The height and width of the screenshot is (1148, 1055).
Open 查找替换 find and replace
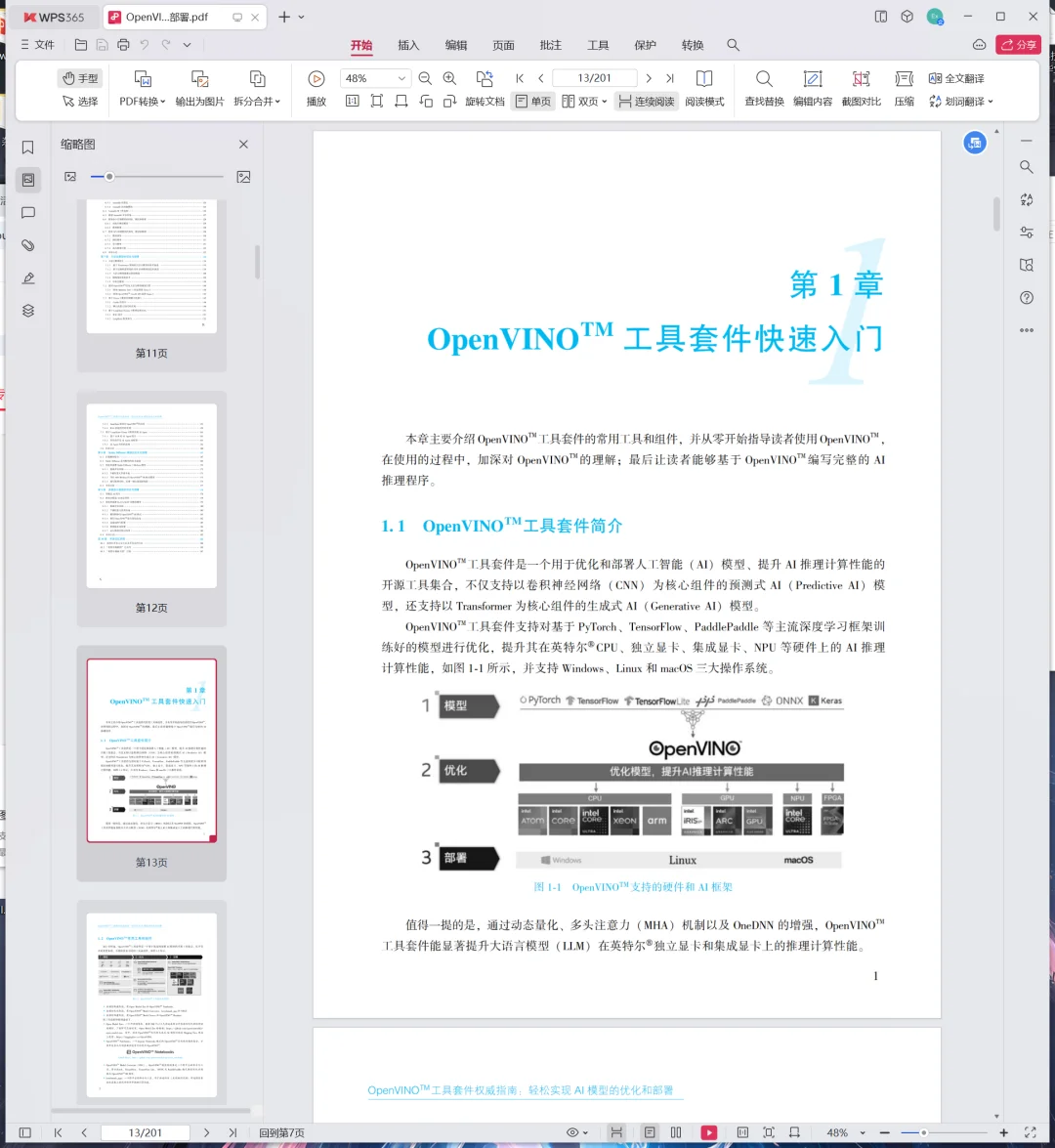pos(764,89)
